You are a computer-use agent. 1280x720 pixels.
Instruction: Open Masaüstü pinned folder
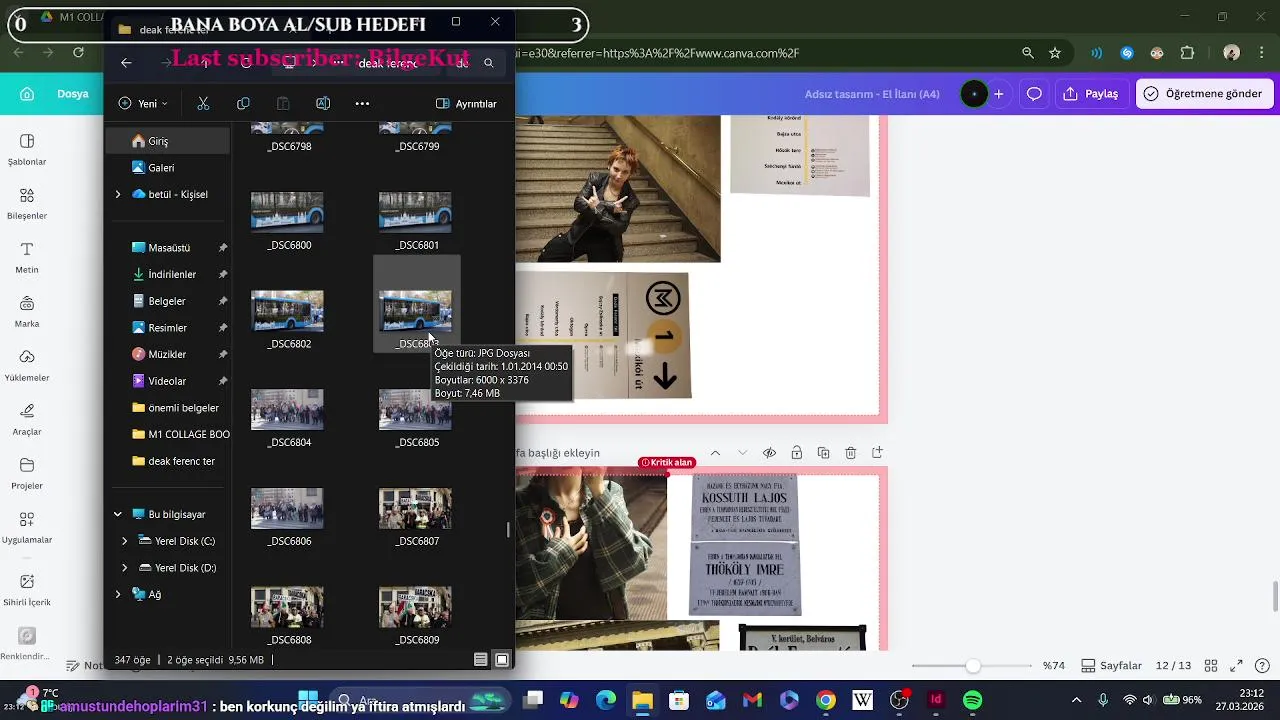[168, 247]
